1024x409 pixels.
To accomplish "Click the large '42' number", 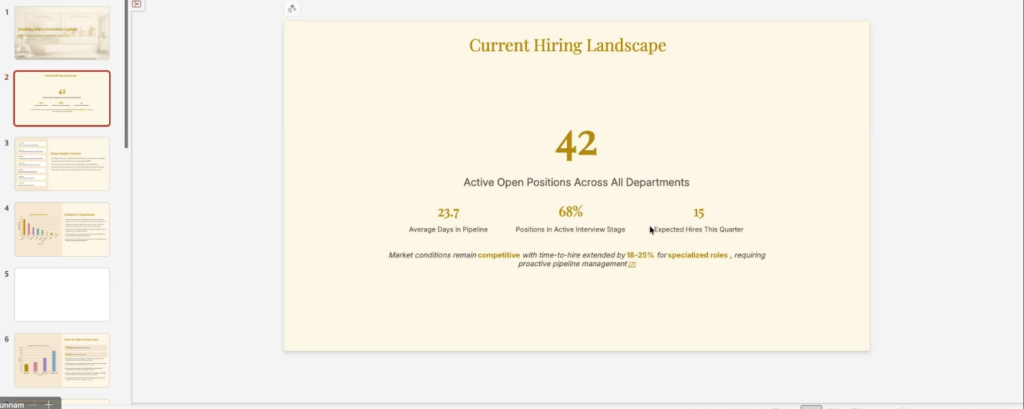I will (576, 144).
